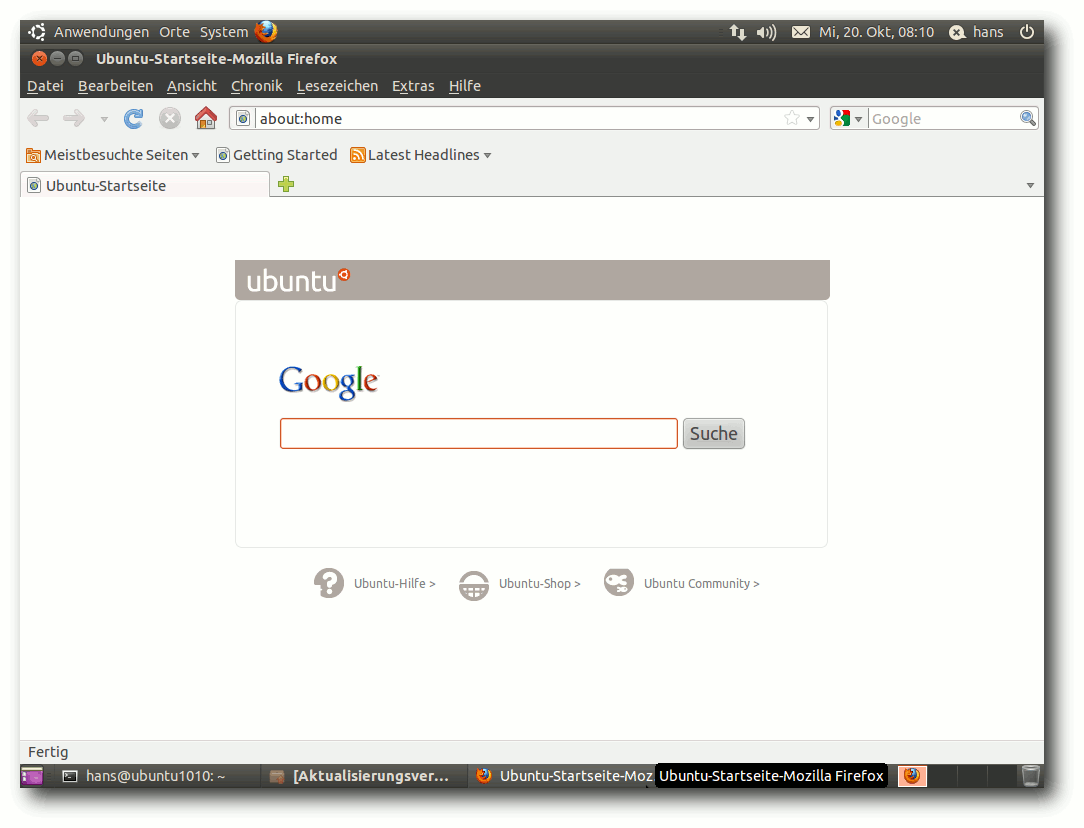The height and width of the screenshot is (828, 1084).
Task: Open the clock Mi, 20. Okt, 08:10
Action: tap(876, 32)
